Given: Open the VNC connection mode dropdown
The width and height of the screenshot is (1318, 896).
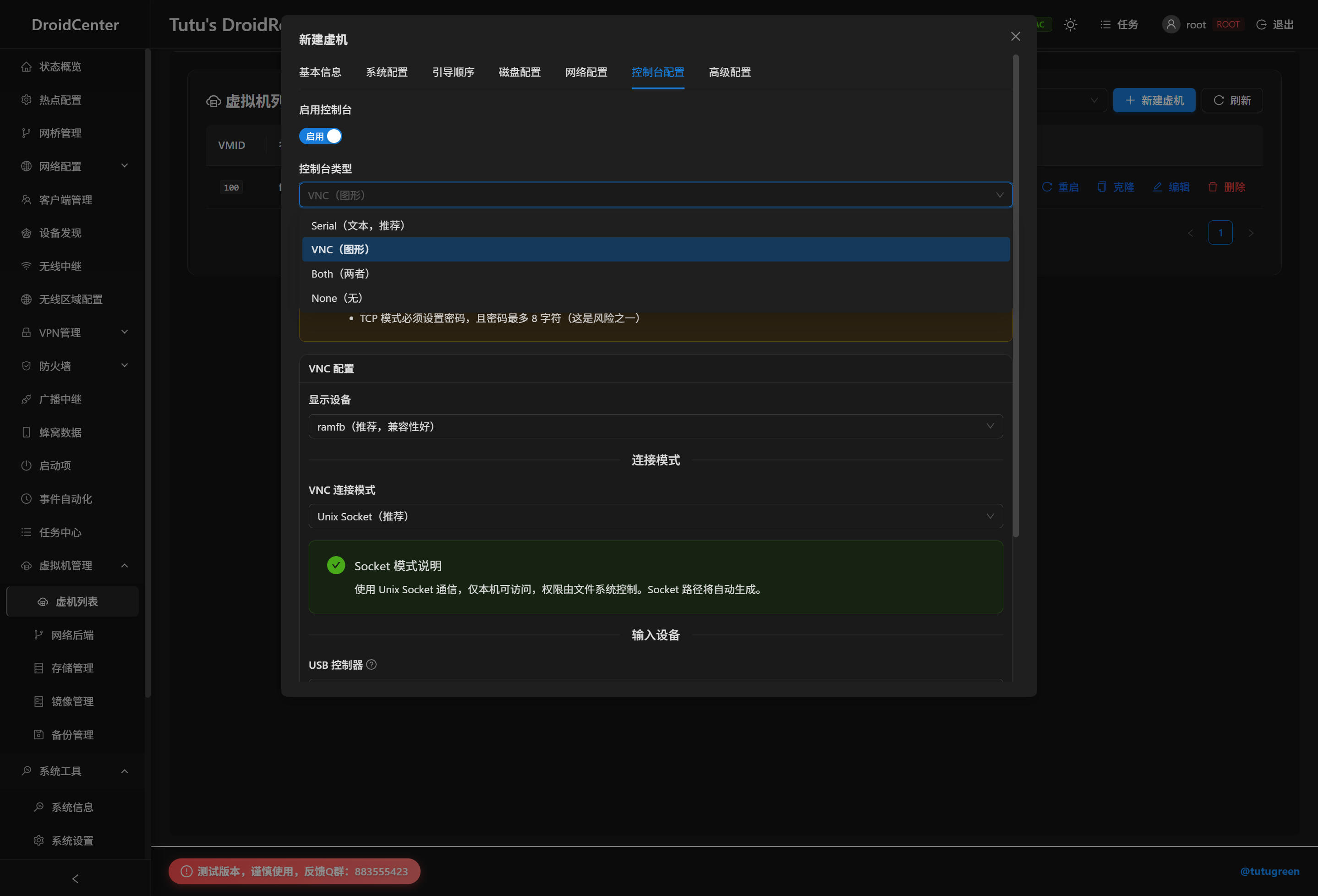Looking at the screenshot, I should [655, 516].
